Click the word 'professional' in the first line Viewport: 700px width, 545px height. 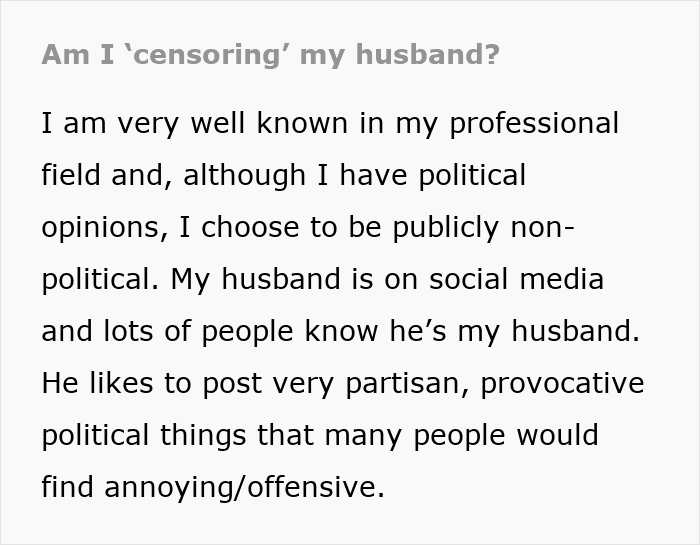tap(532, 124)
